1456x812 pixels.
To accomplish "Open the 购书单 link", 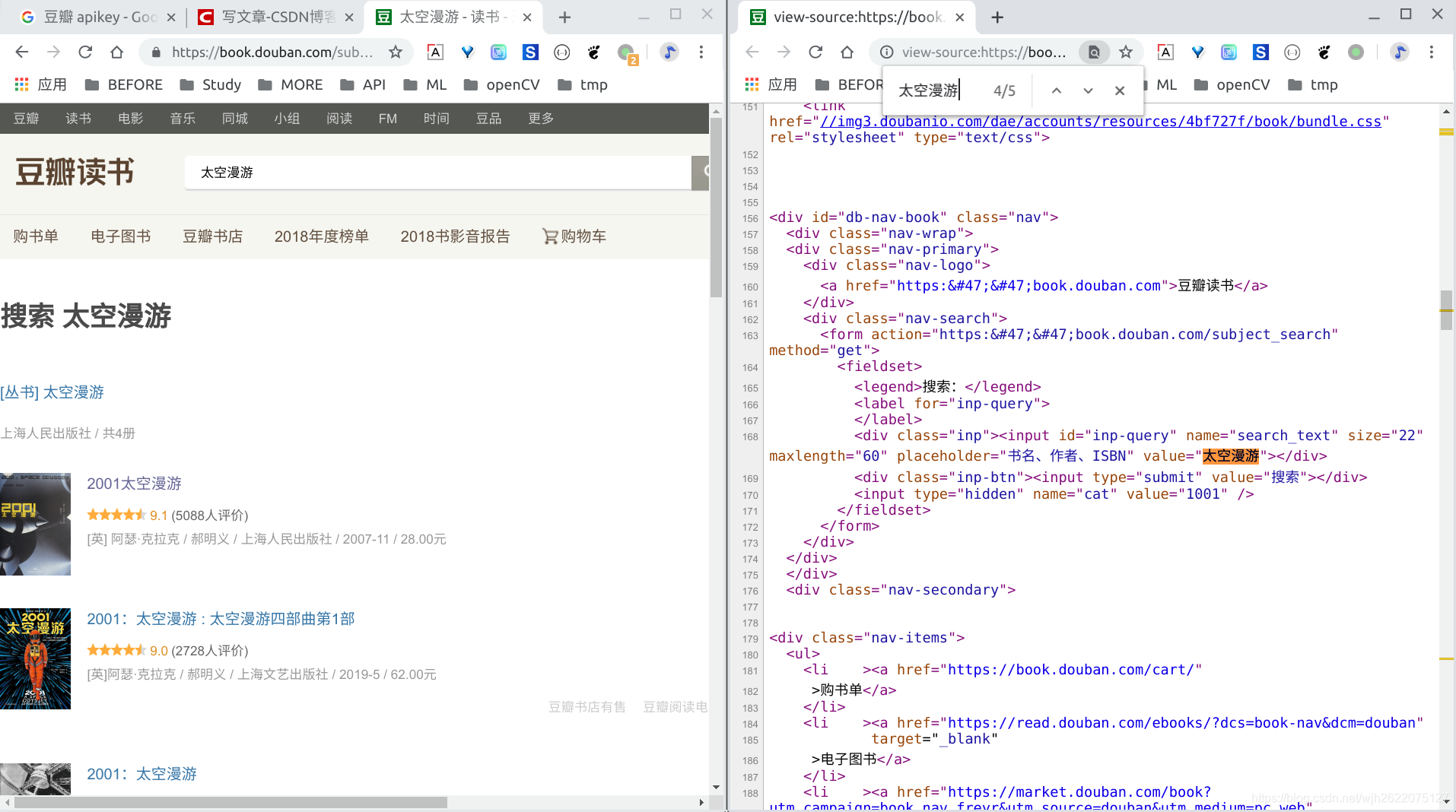I will coord(36,236).
